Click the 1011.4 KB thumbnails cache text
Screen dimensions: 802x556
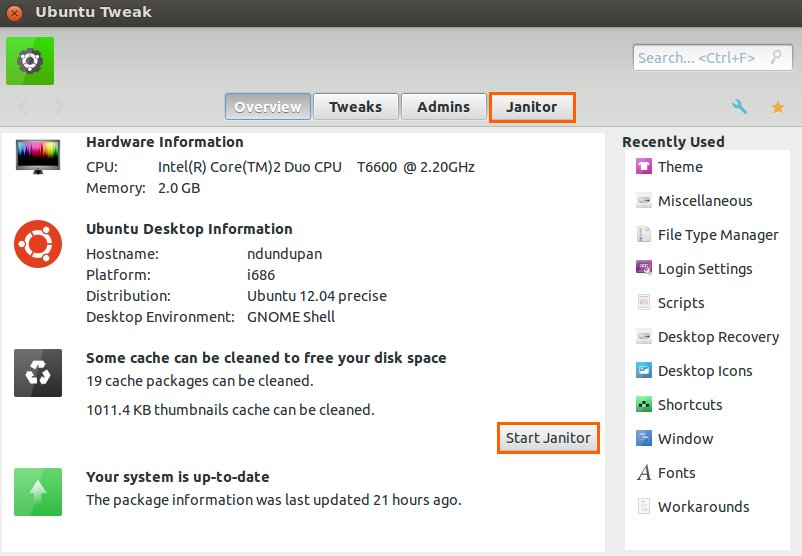click(x=230, y=410)
